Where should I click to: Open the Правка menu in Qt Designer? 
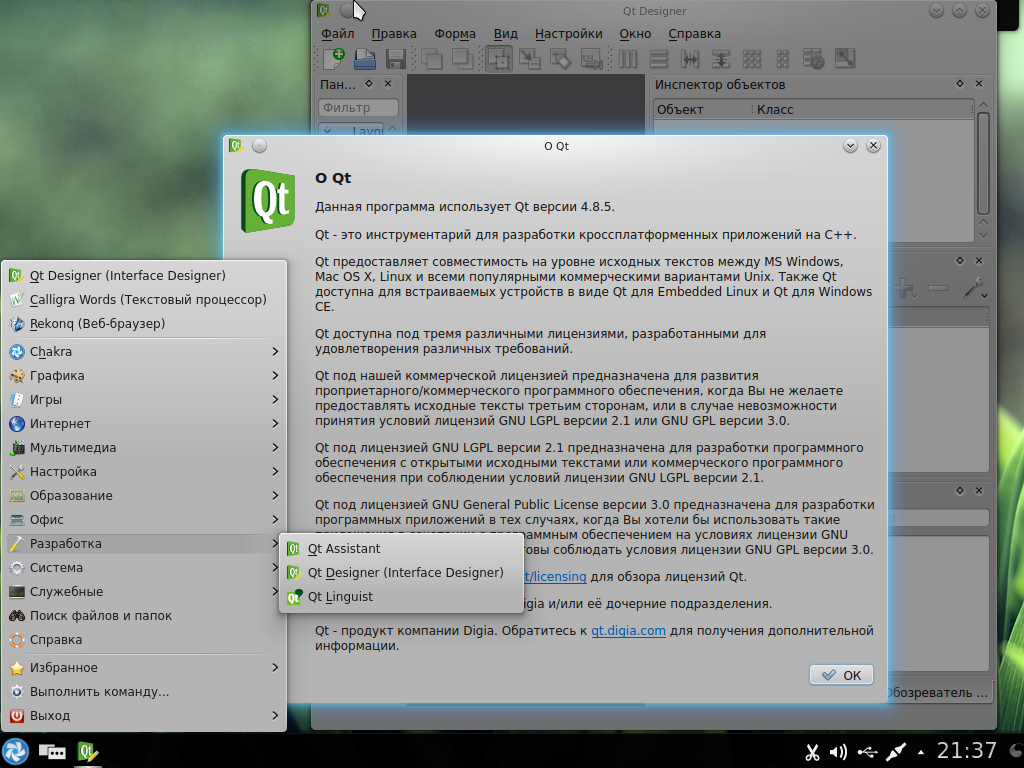[394, 34]
